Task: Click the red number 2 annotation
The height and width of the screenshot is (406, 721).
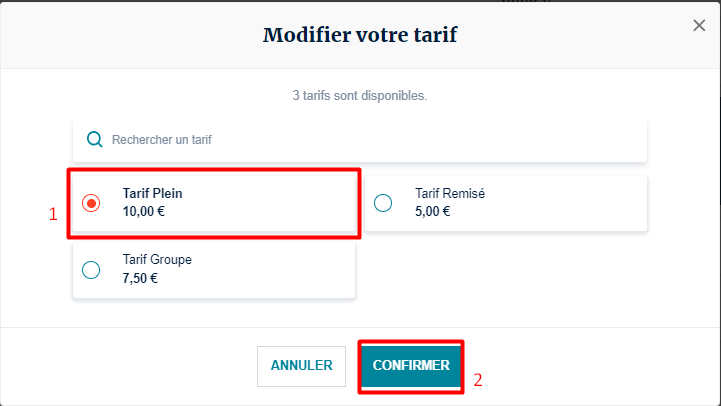Action: (x=478, y=380)
